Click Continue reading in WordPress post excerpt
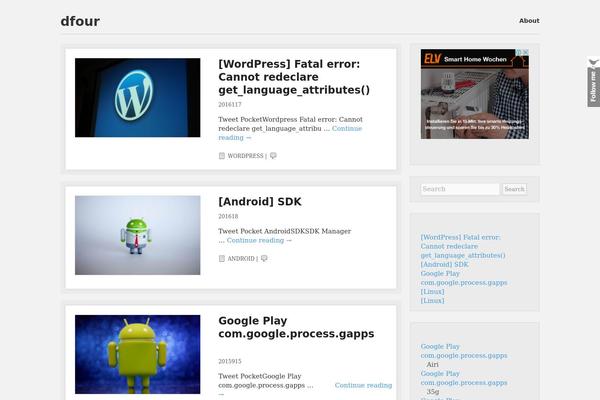This screenshot has height=400, width=600. [x=290, y=133]
